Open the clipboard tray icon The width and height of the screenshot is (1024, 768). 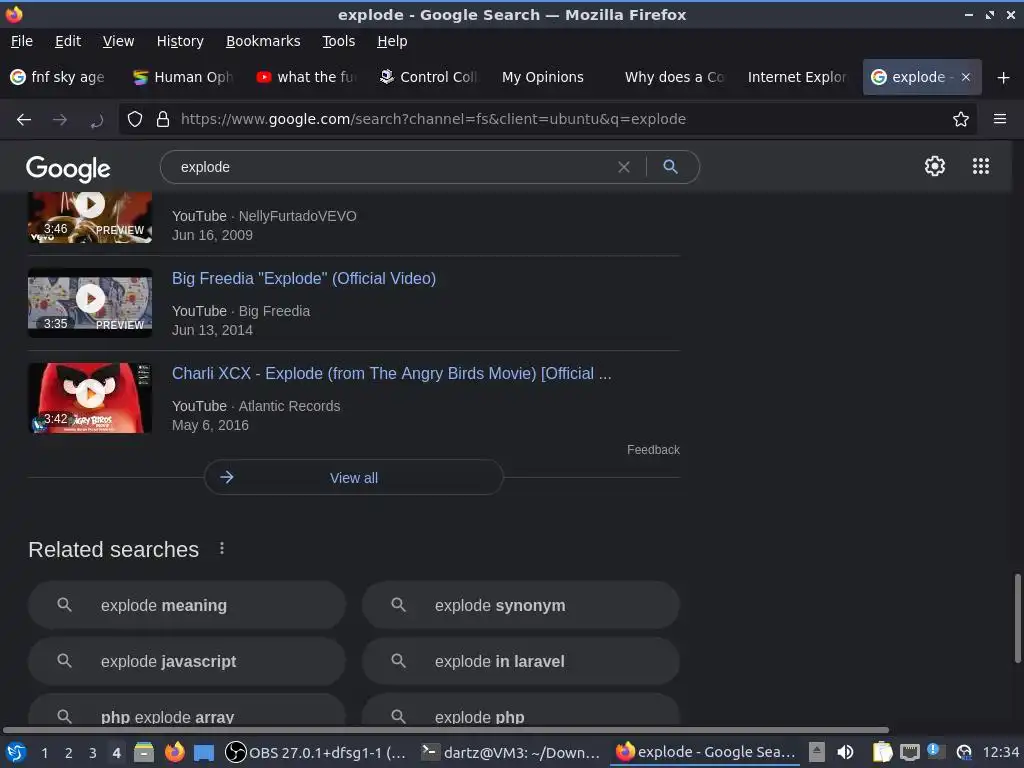(882, 752)
